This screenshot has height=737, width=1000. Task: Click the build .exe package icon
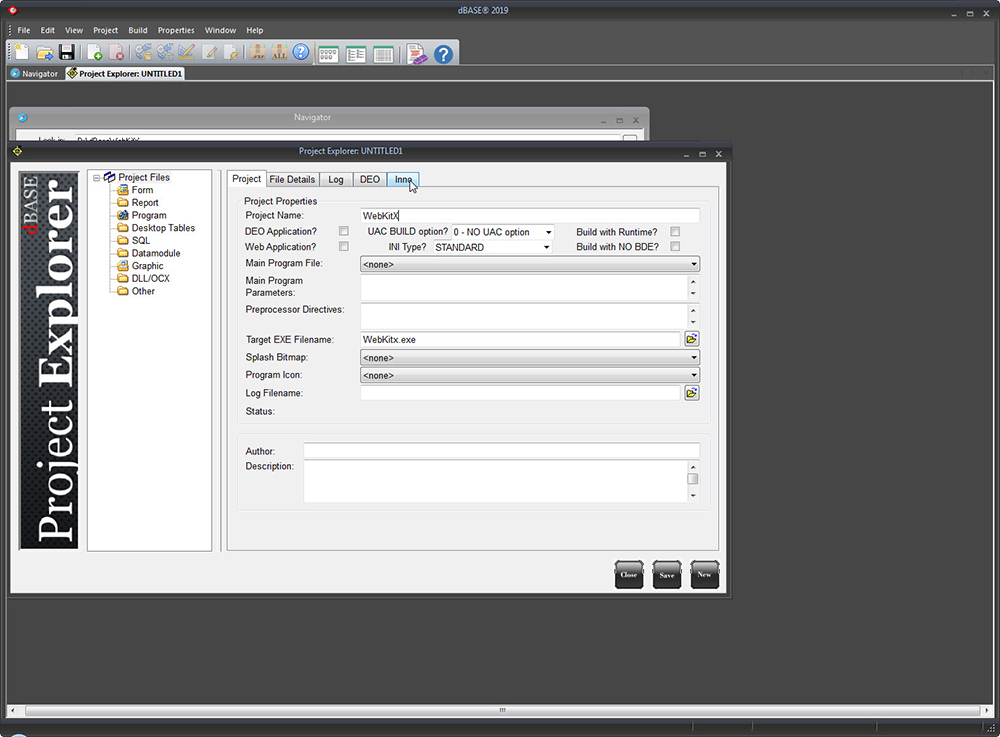[258, 52]
